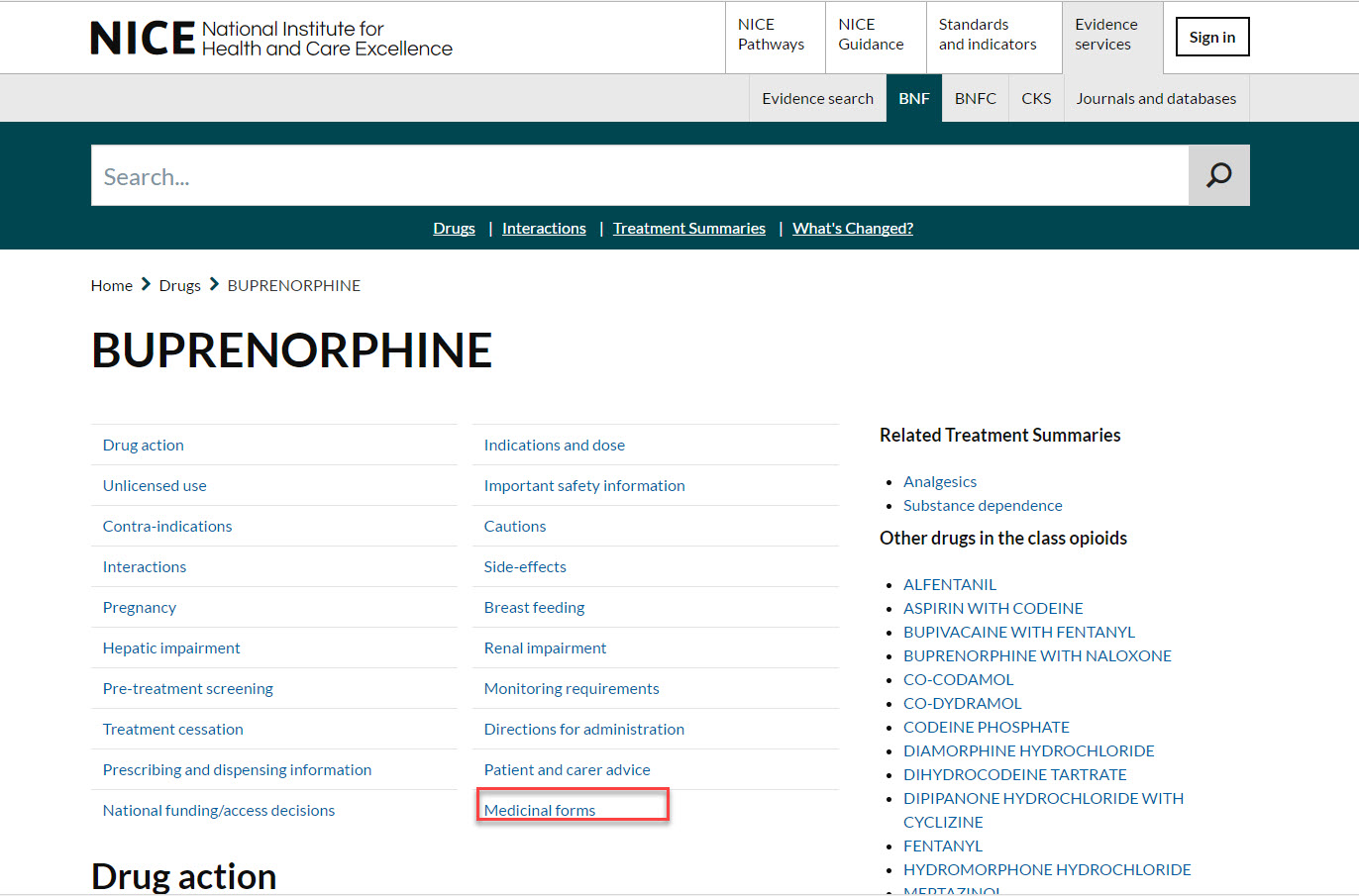1359x896 pixels.
Task: Switch to the BNFC tab
Action: 975,99
